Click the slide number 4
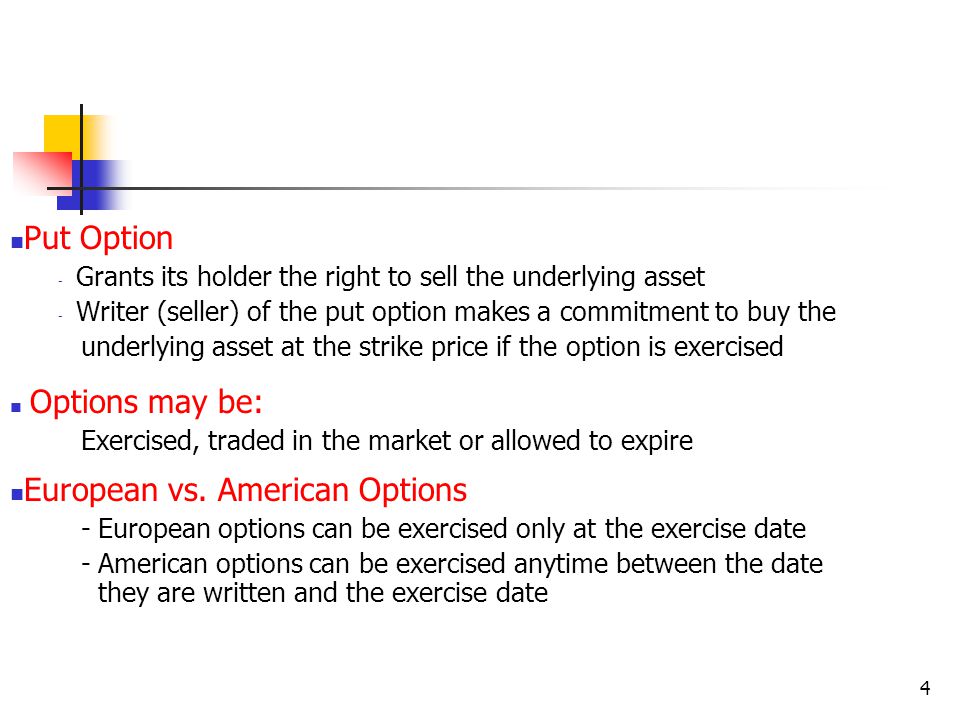 coord(925,688)
